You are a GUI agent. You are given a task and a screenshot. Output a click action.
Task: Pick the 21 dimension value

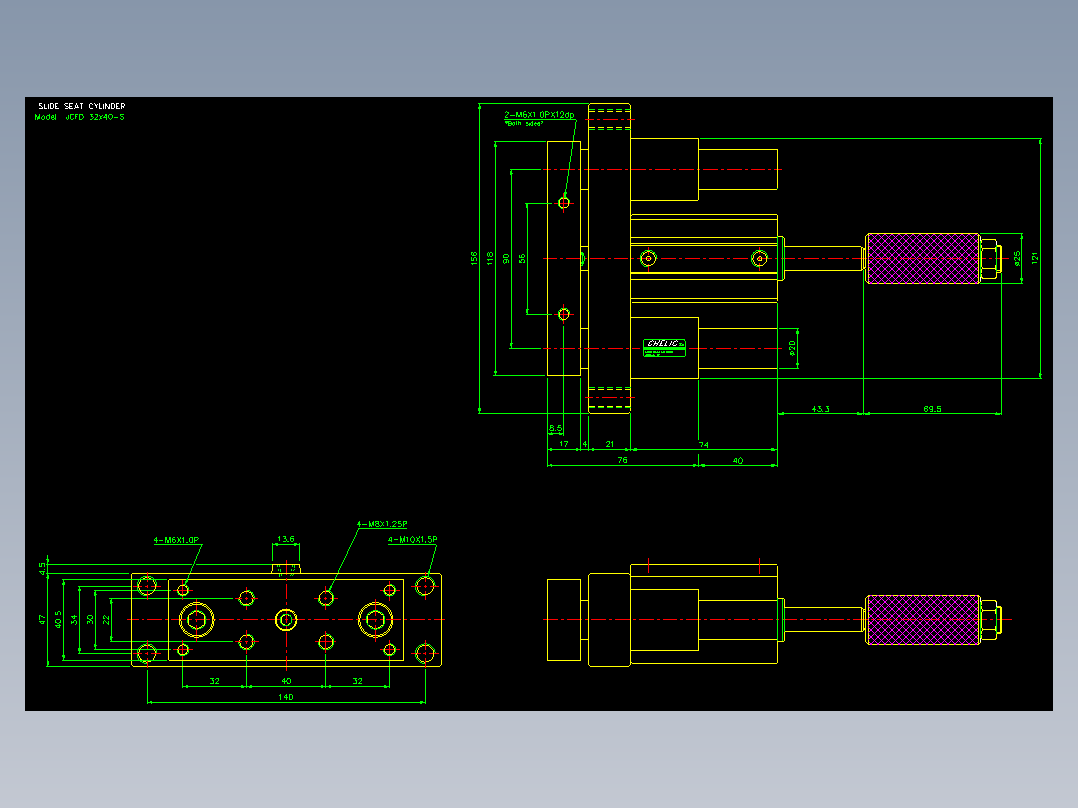click(x=609, y=444)
